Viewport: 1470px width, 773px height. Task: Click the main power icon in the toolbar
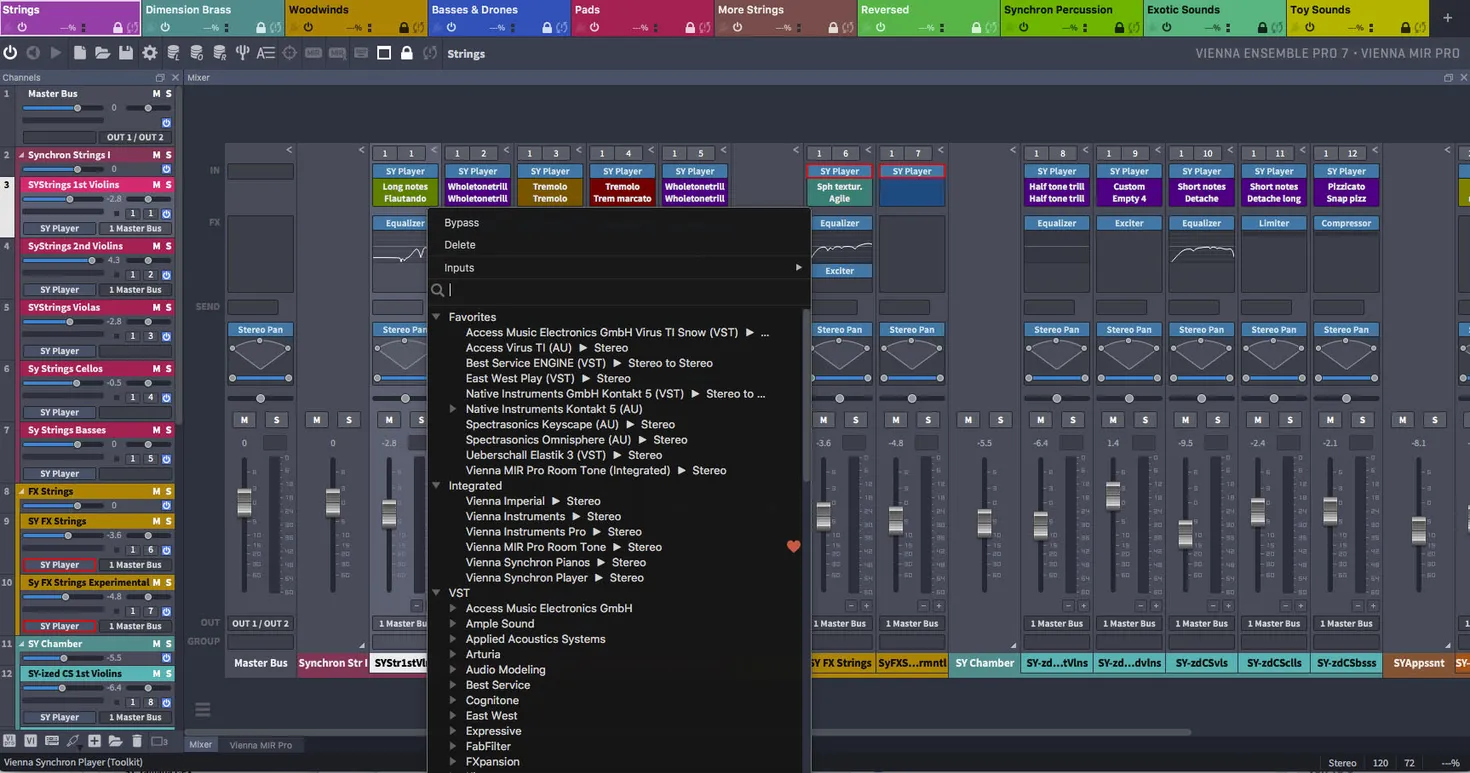[11, 53]
